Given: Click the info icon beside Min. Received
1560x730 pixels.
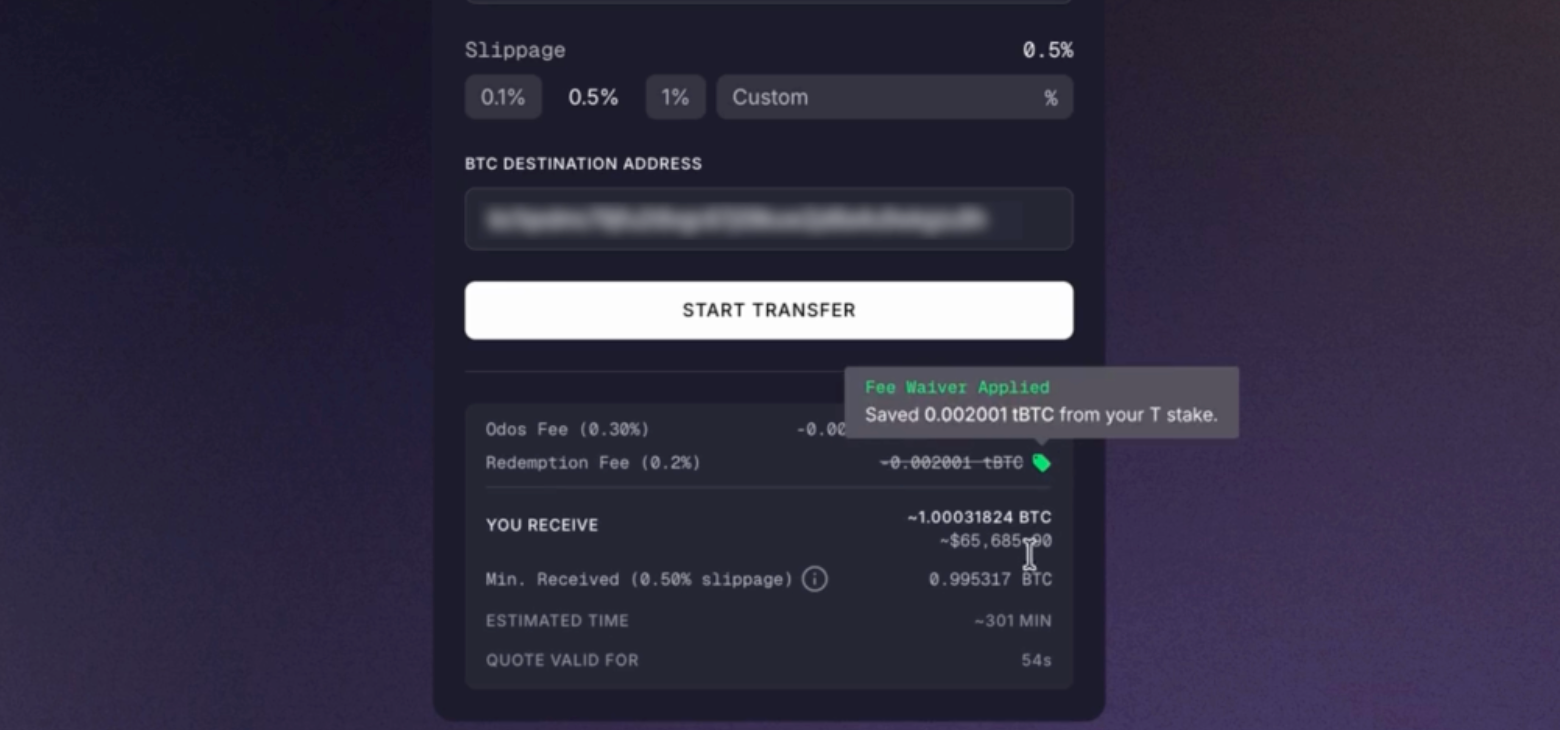Looking at the screenshot, I should [x=815, y=579].
